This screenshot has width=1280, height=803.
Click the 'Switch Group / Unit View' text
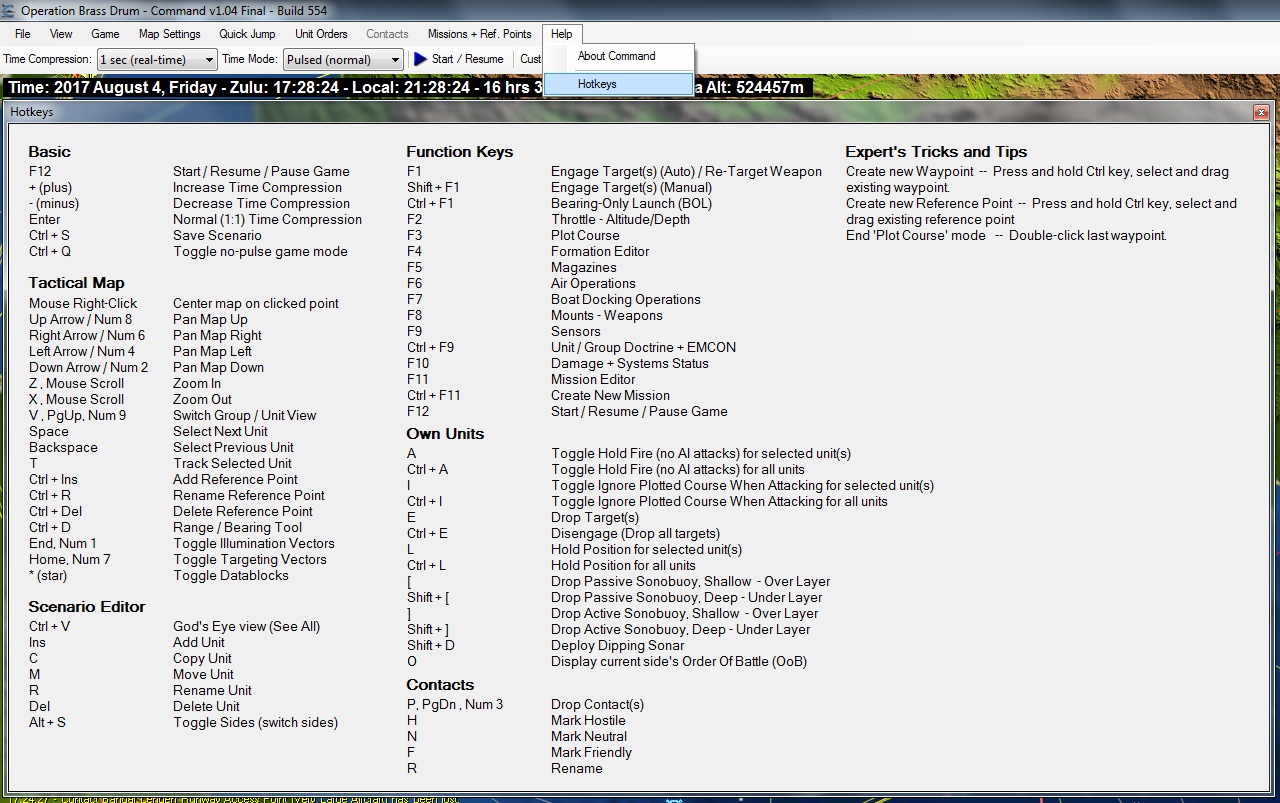coord(244,415)
